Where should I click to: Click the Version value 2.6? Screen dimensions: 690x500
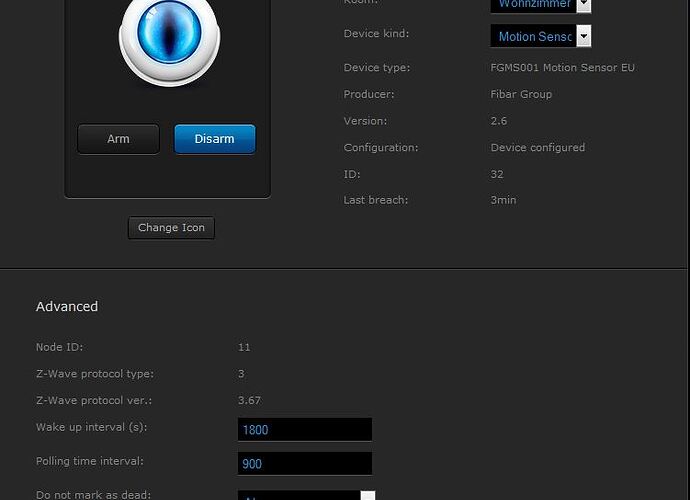tap(498, 121)
